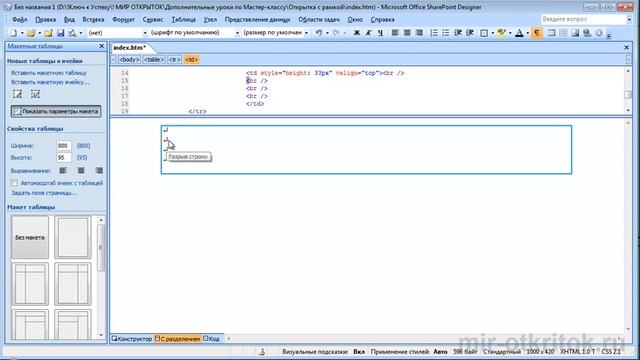
Task: Open the Файл menu
Action: pyautogui.click(x=20, y=20)
